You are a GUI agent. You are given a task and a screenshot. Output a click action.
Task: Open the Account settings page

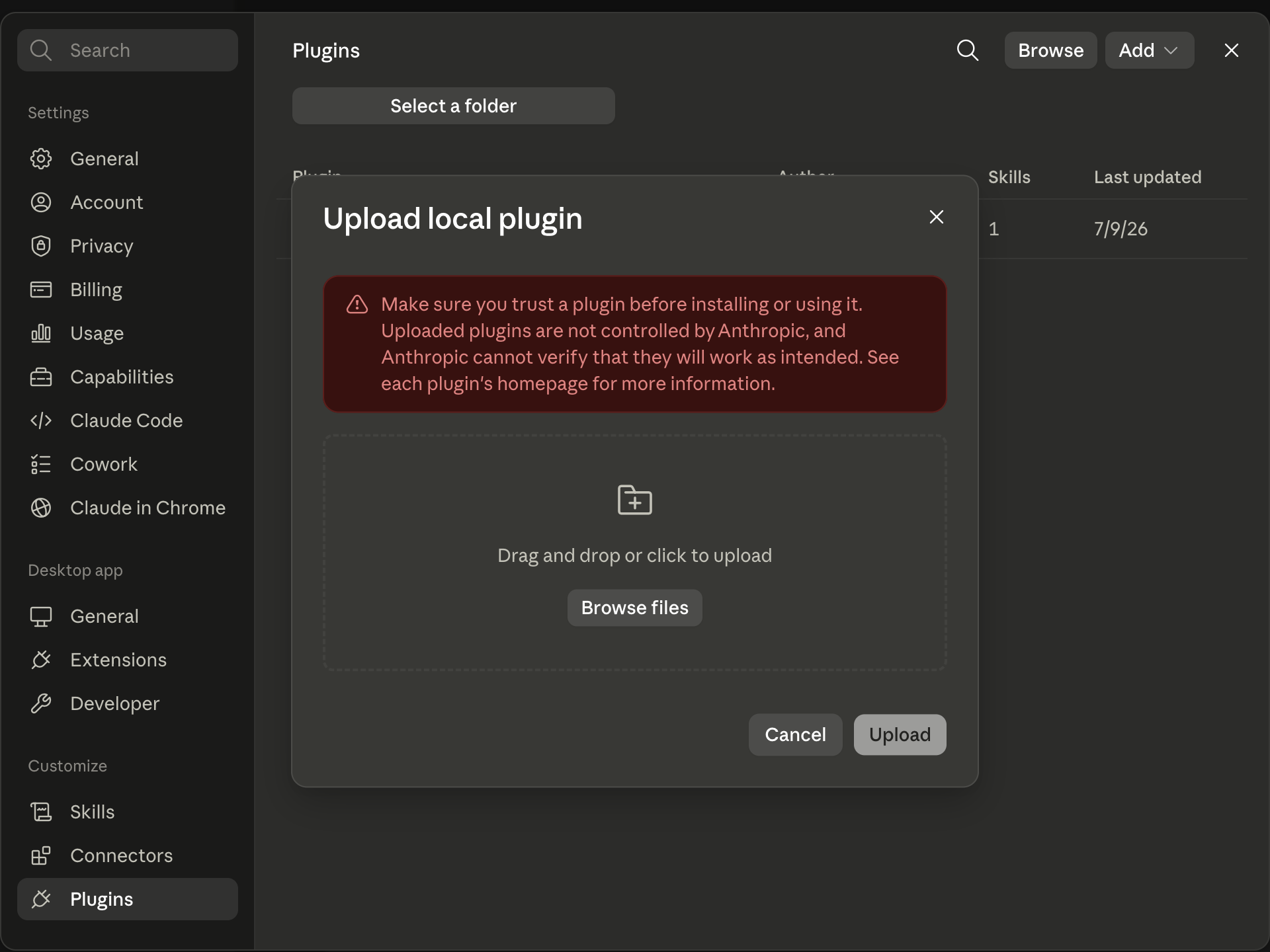(x=128, y=202)
